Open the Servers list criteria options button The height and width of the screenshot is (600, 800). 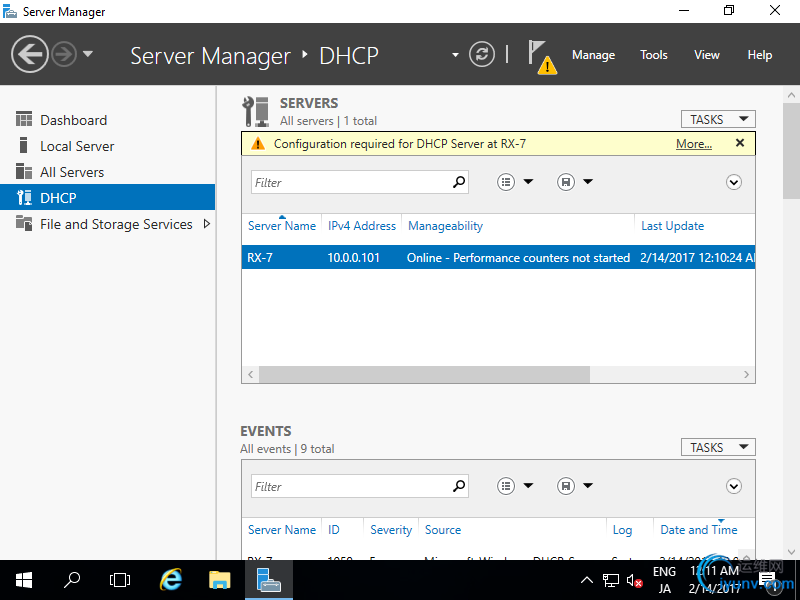(506, 182)
